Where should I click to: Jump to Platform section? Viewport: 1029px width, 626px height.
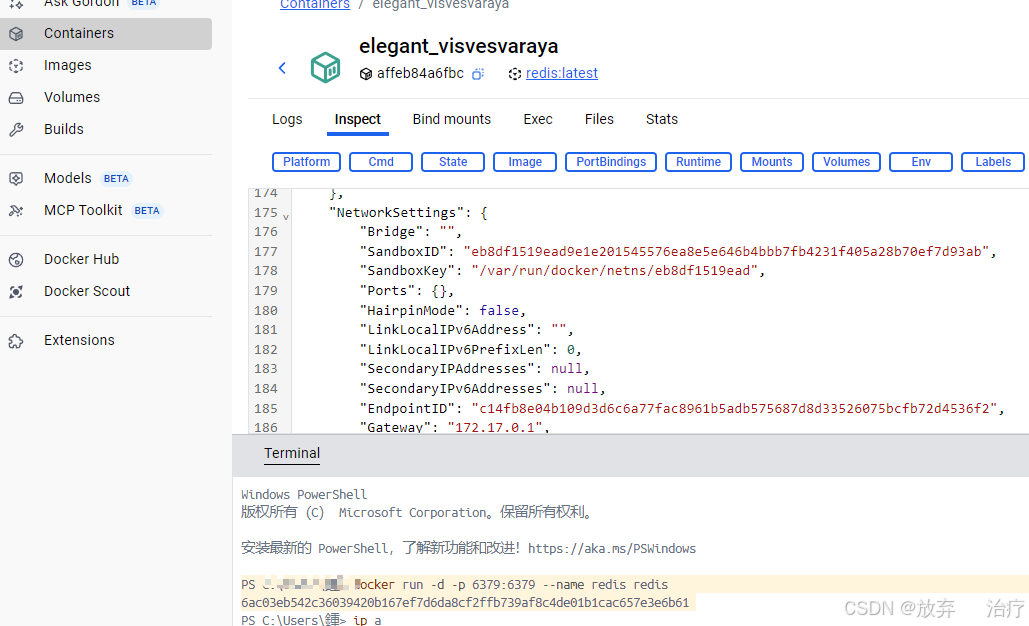pyautogui.click(x=306, y=162)
